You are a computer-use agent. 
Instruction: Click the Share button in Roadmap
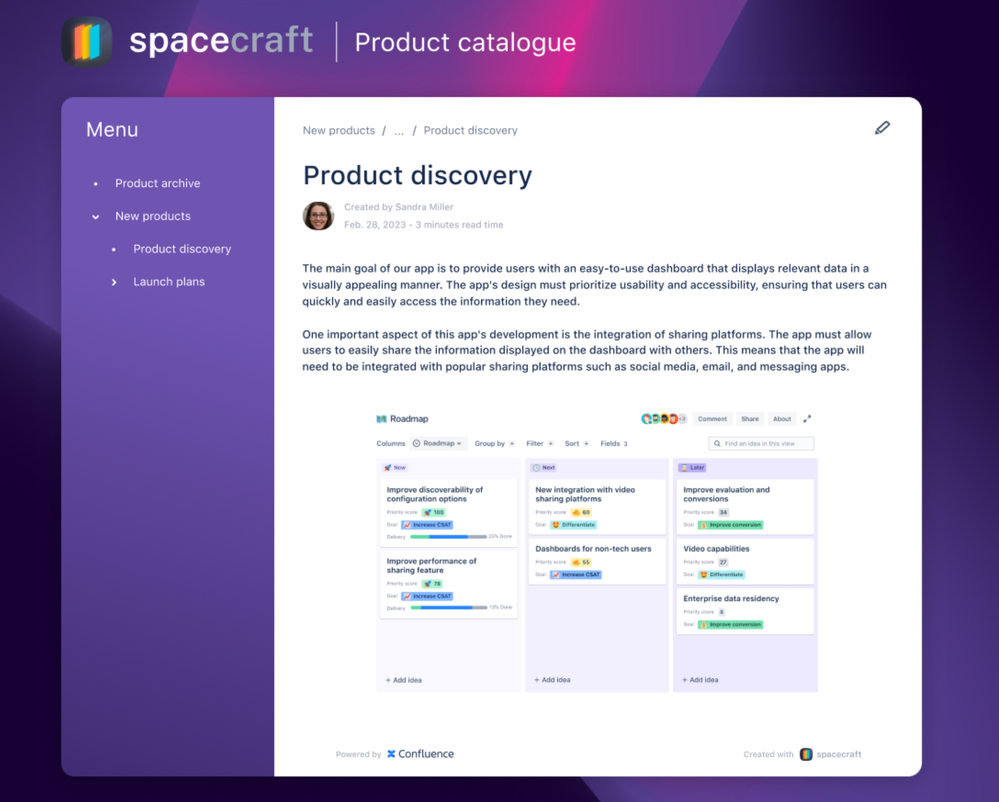(x=750, y=419)
